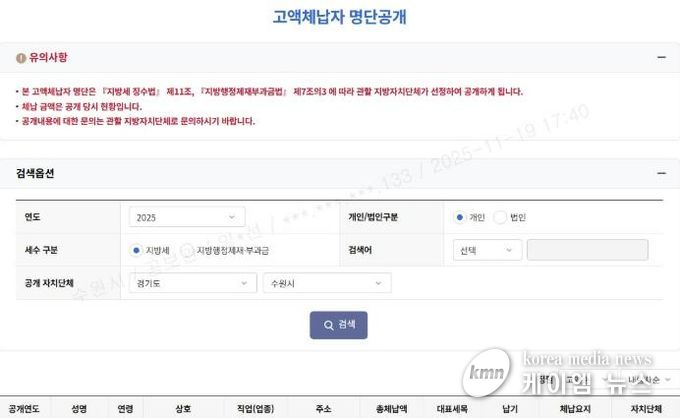Select the 개인 radio button
Viewport: 680px width, 418px height.
pyautogui.click(x=459, y=217)
